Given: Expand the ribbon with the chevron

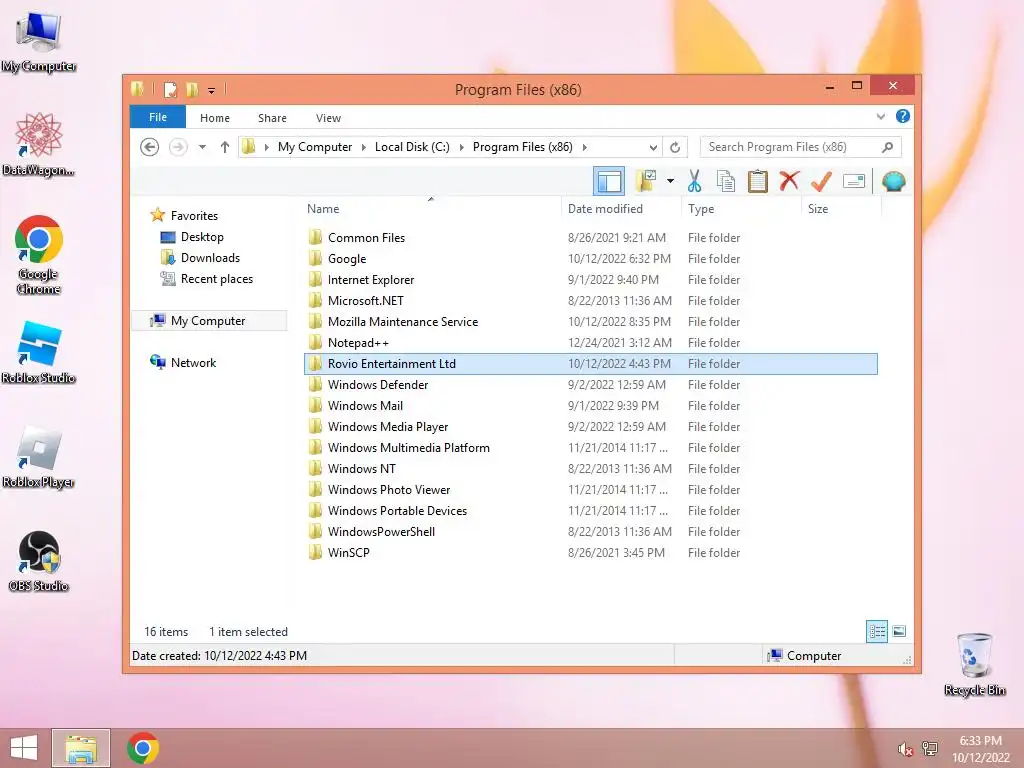Looking at the screenshot, I should coord(880,117).
